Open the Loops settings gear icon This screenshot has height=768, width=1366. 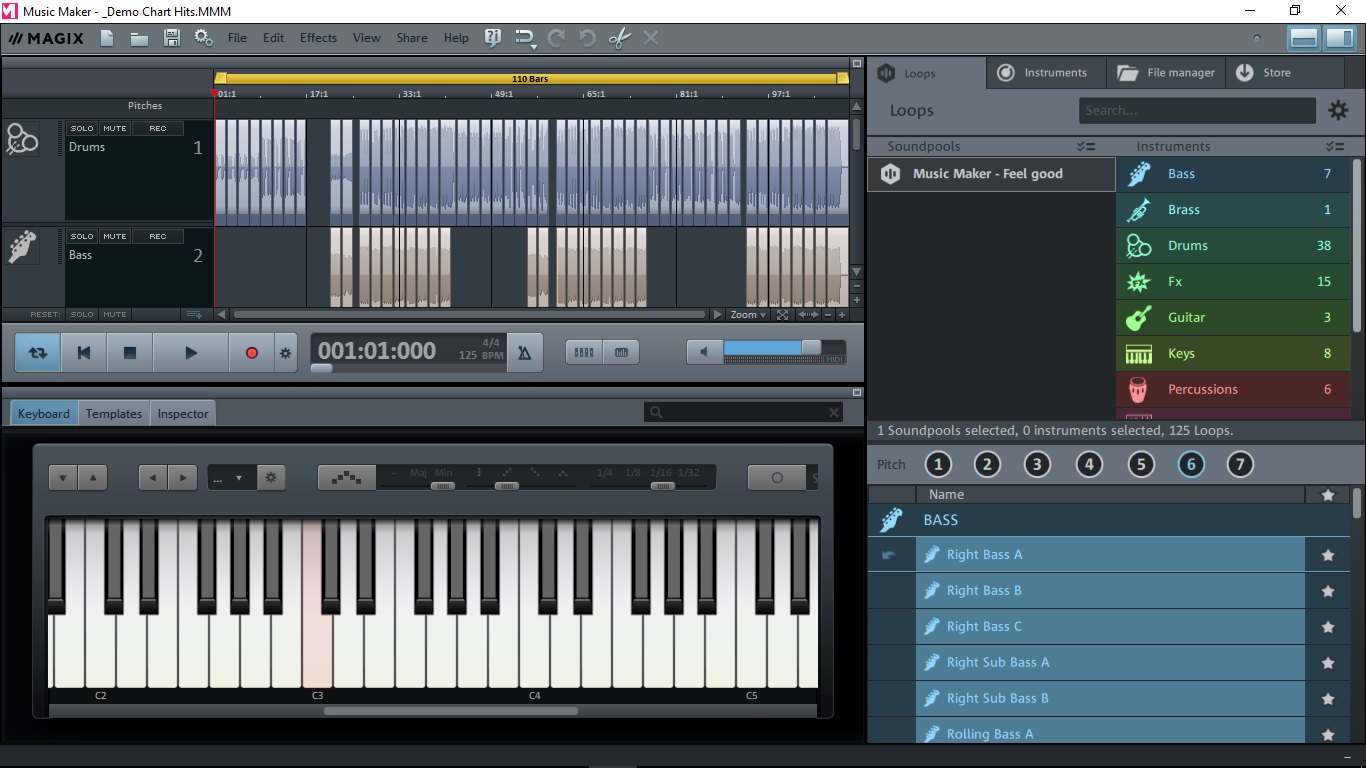(1337, 110)
